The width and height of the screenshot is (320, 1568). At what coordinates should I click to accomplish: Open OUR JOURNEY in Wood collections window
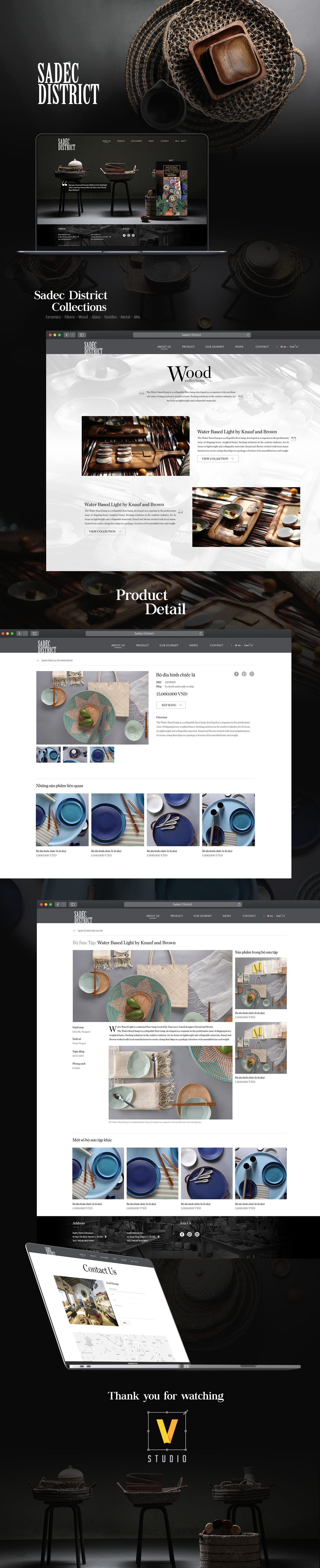[215, 347]
